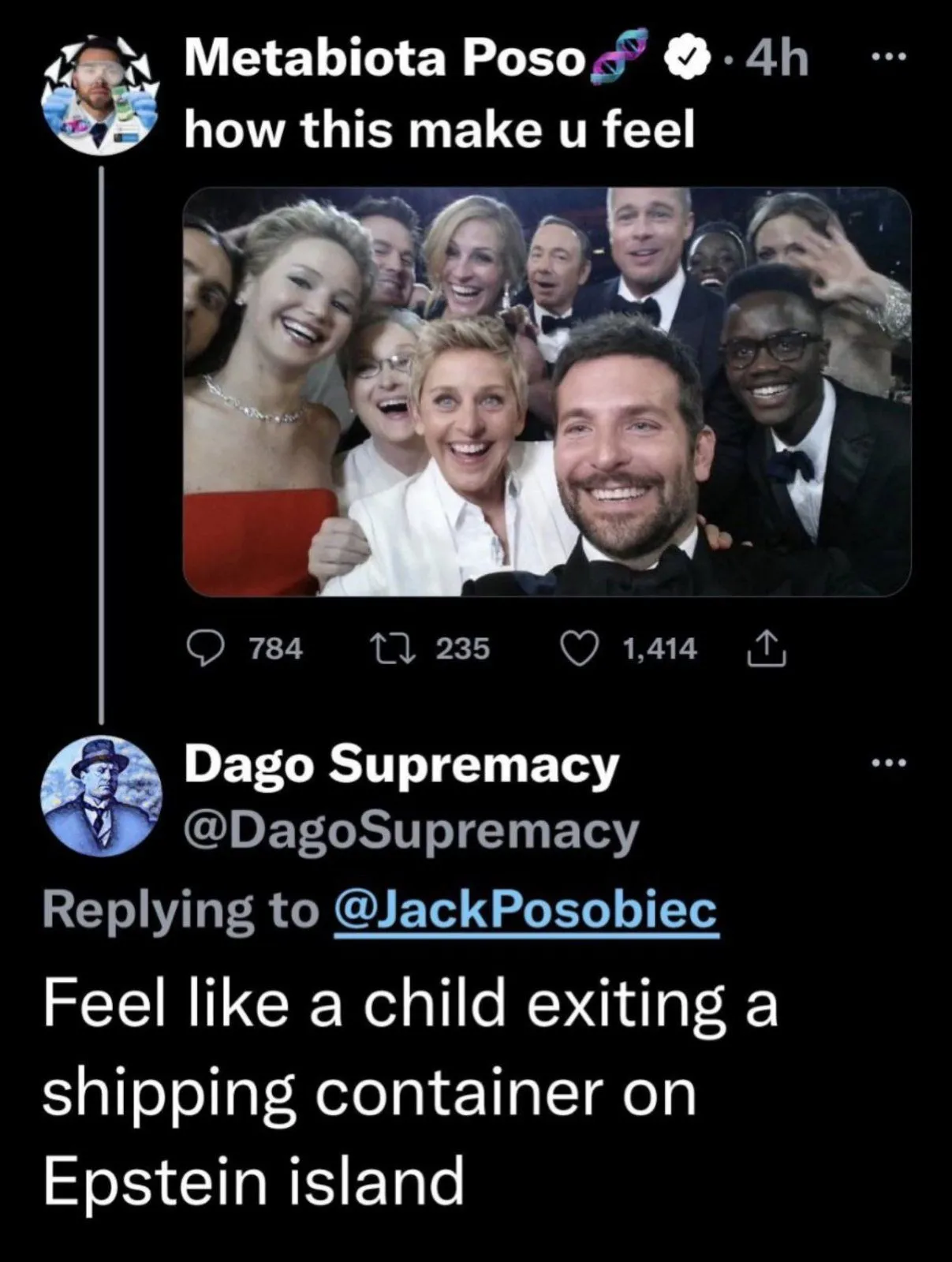The image size is (952, 1262).
Task: Click the @DagoSupremacy handle
Action: pyautogui.click(x=411, y=831)
